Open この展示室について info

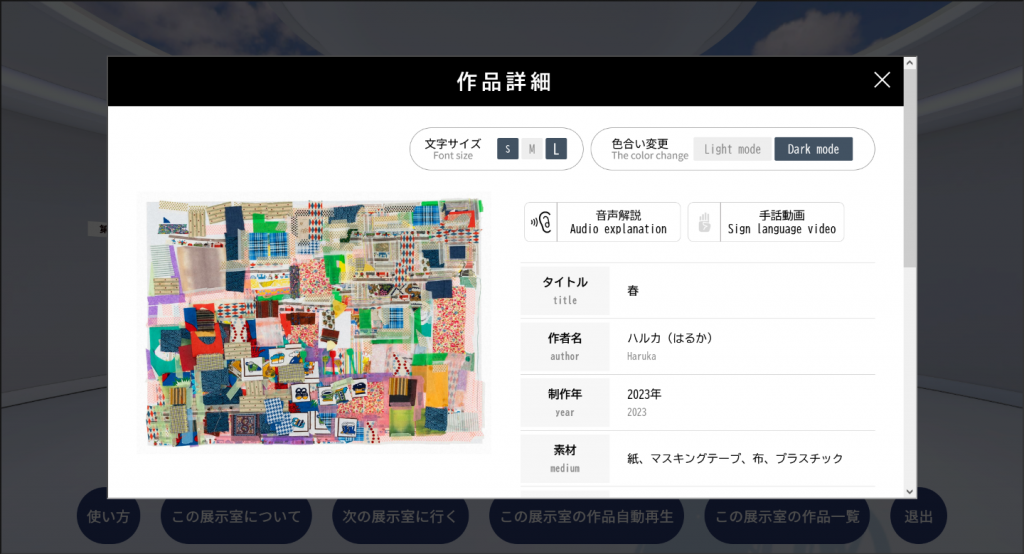236,517
